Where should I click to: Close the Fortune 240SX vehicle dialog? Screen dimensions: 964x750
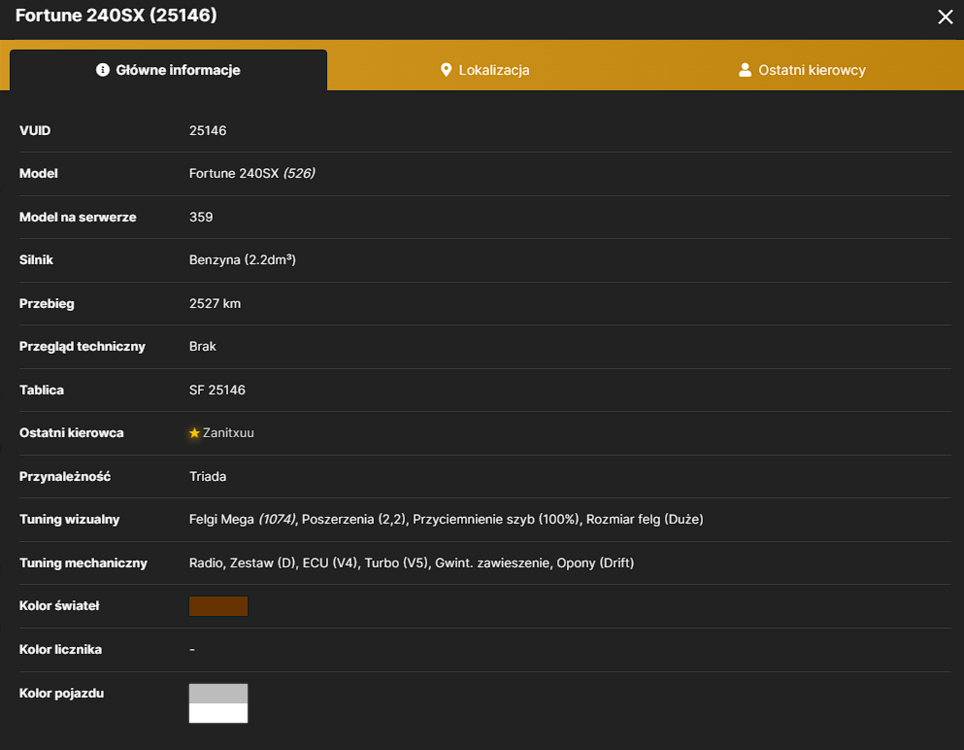pyautogui.click(x=945, y=17)
